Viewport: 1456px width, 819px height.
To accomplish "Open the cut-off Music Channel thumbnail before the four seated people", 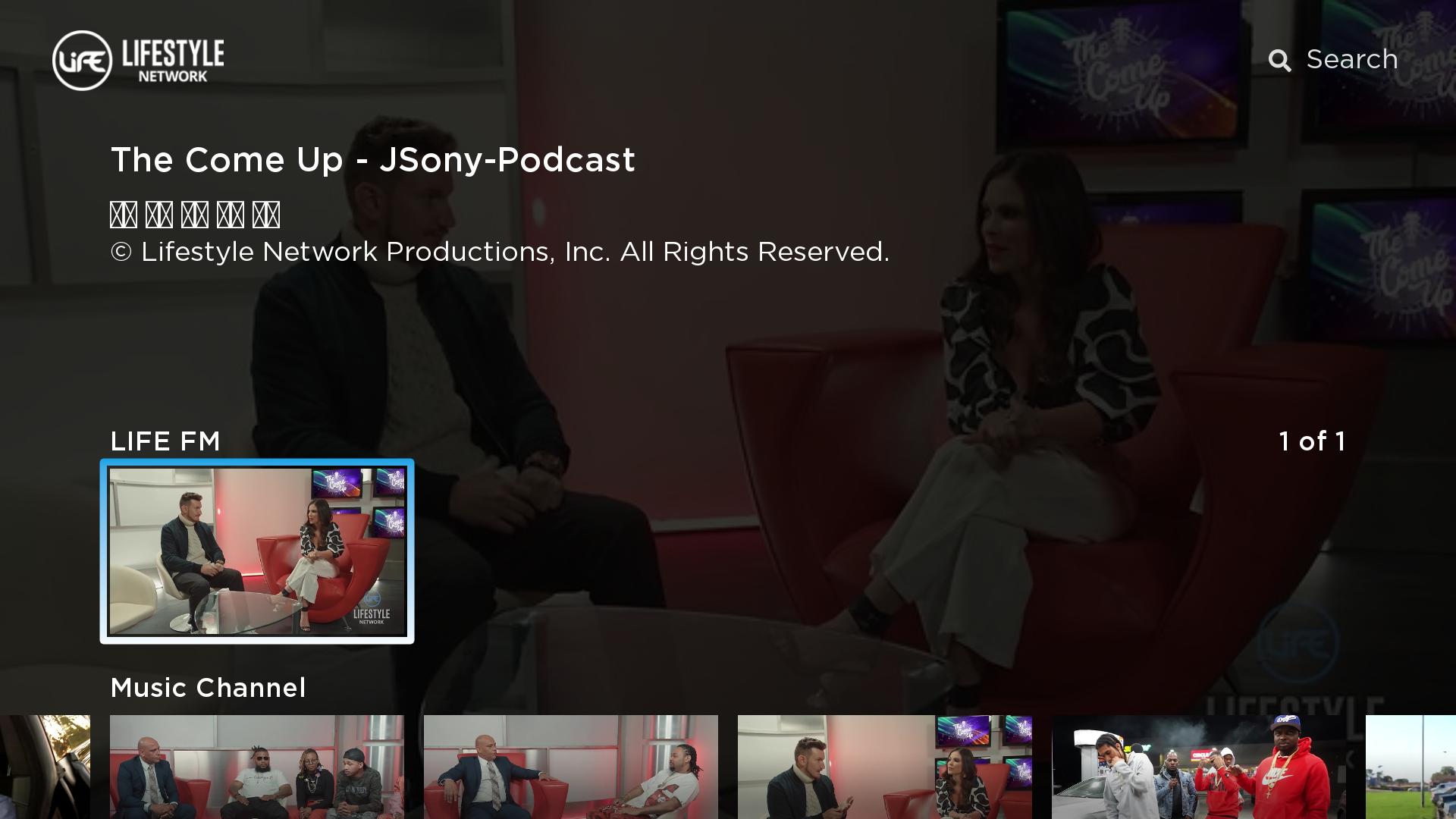I will (45, 767).
